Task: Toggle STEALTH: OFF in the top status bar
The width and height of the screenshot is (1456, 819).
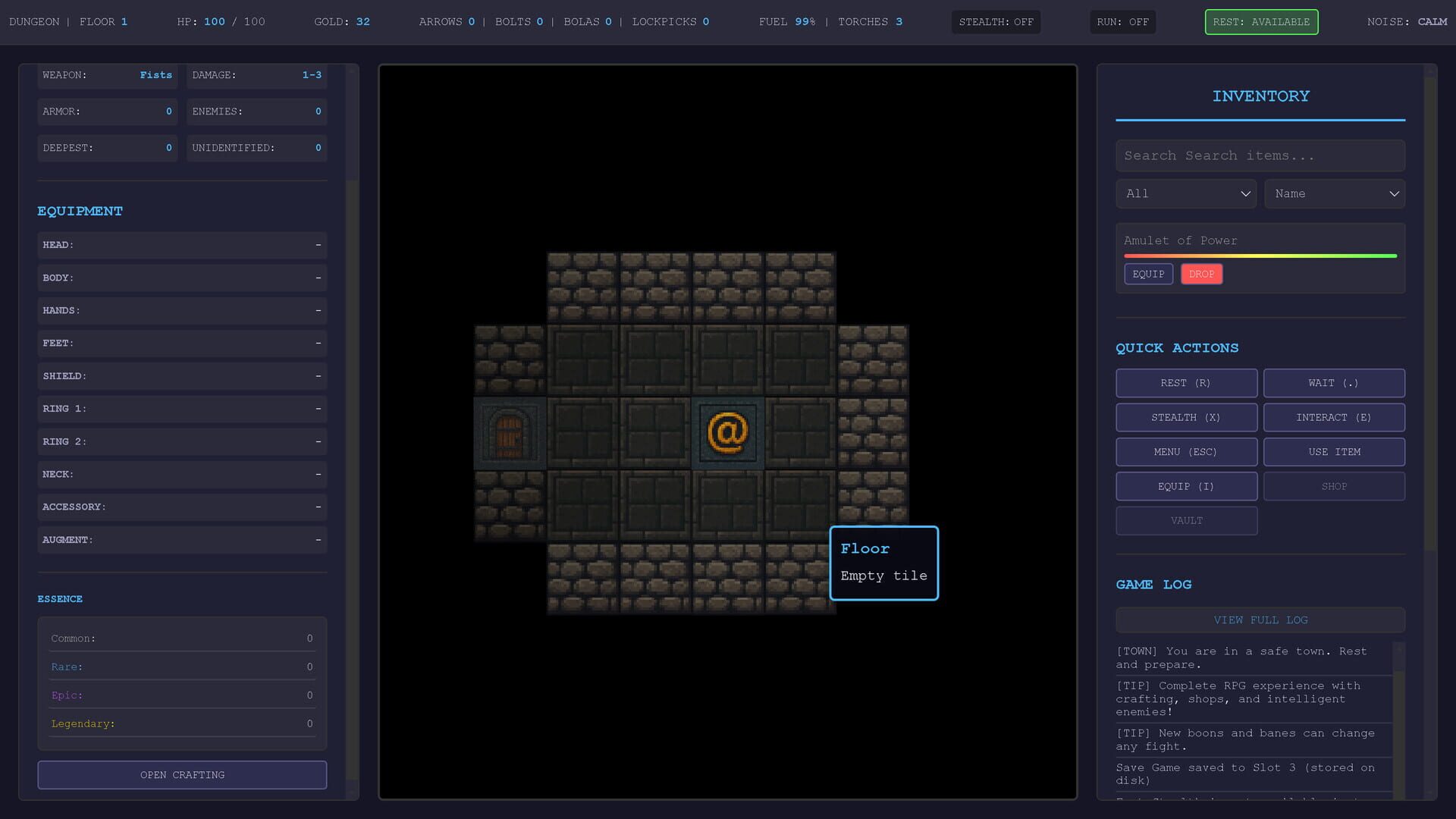Action: pos(995,22)
